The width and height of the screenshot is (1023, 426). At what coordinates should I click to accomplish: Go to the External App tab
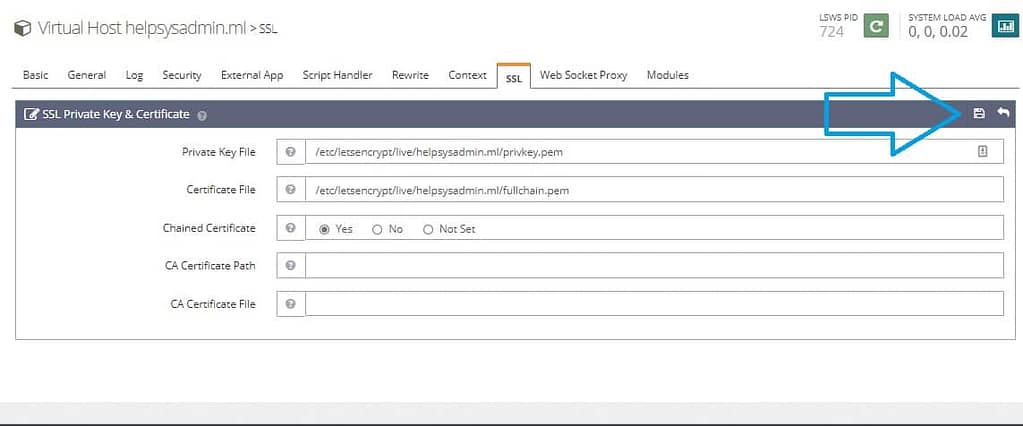point(252,75)
